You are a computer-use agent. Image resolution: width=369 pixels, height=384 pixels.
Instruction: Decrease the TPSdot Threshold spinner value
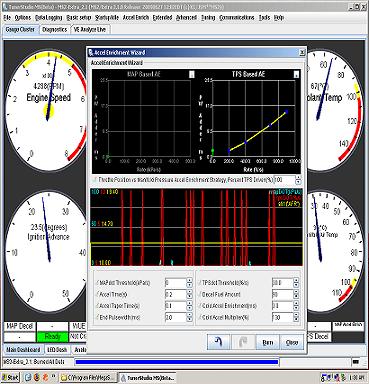296,285
